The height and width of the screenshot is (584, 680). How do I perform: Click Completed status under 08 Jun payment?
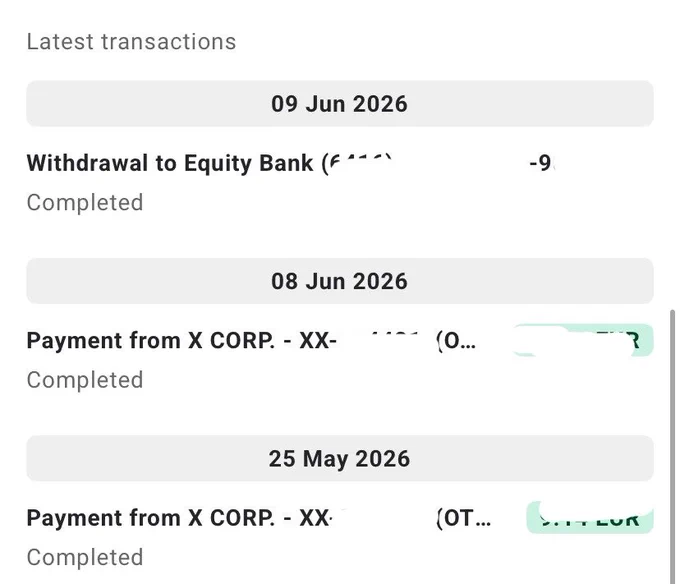pos(85,380)
